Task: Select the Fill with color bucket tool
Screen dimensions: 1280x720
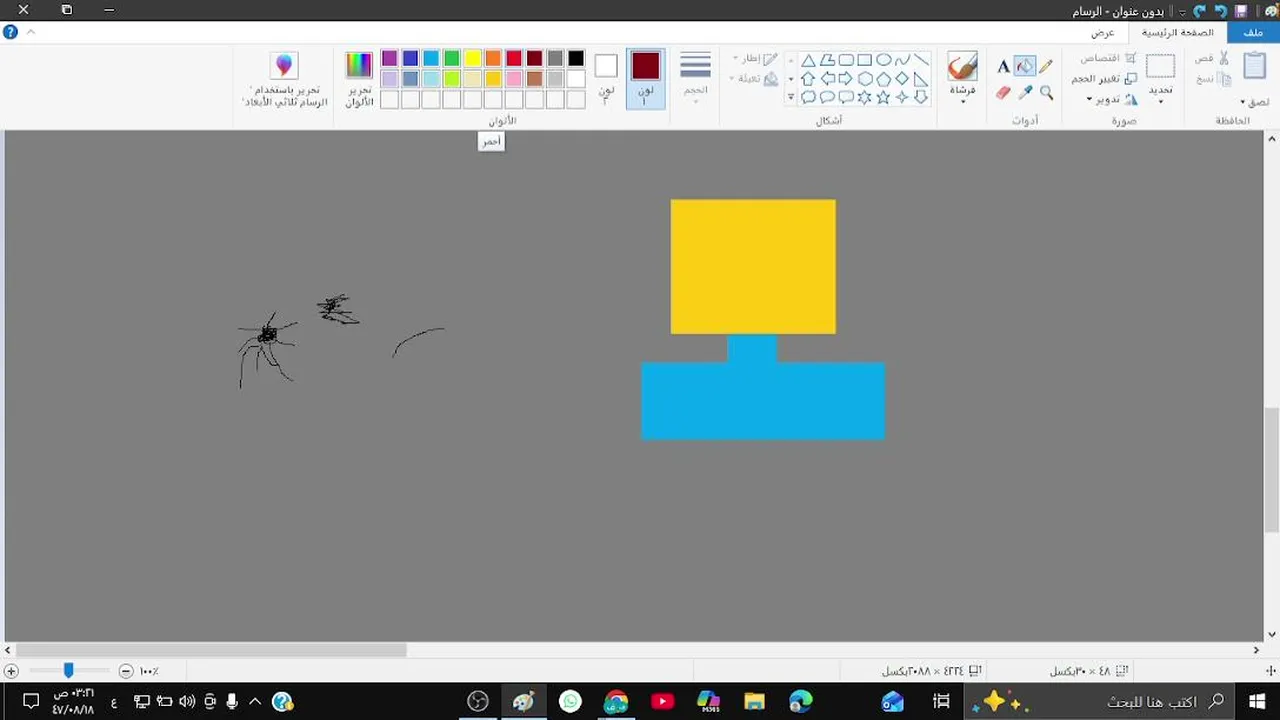Action: (x=1025, y=67)
